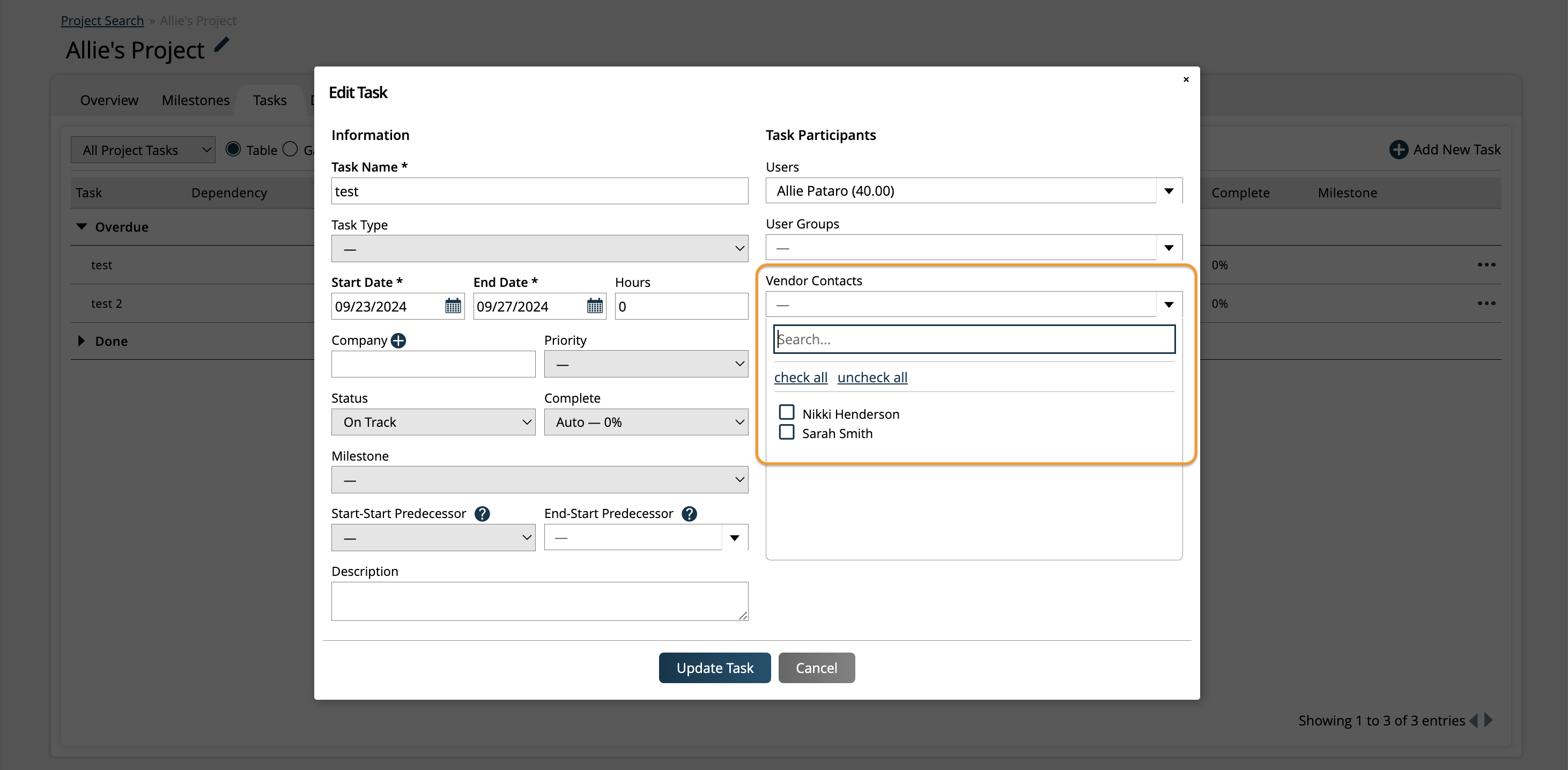Screen dimensions: 1568x770
Task: Collapse the Overdue task group
Action: [x=81, y=226]
